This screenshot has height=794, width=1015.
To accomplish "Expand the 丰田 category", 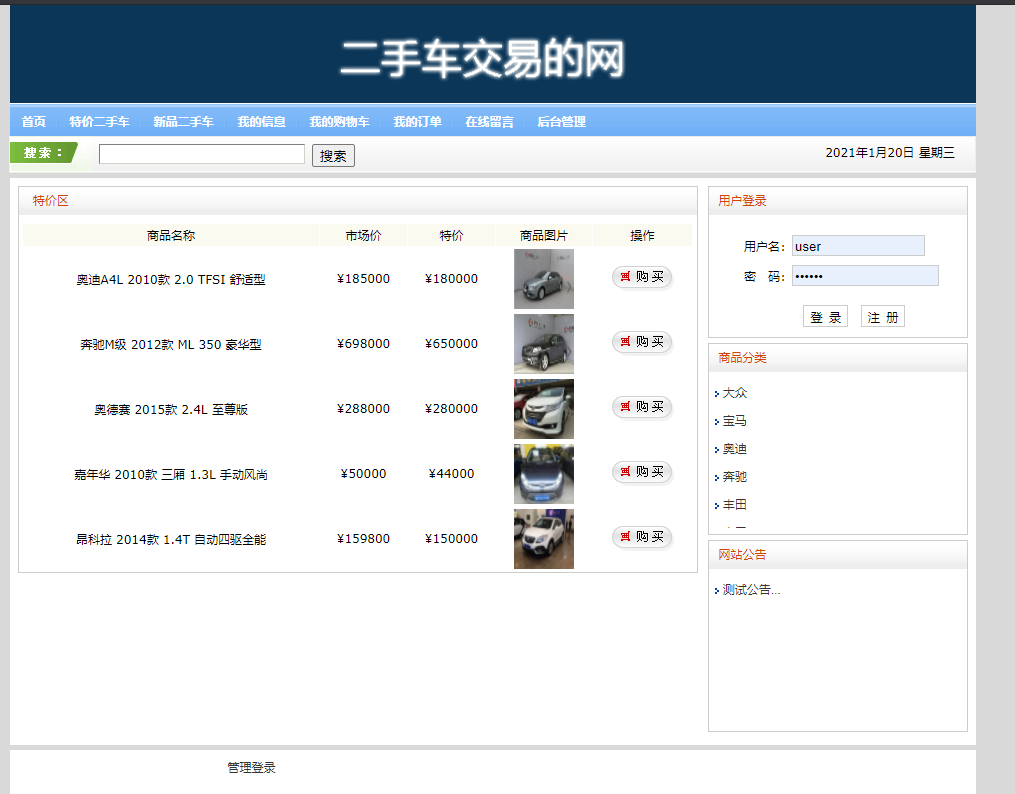I will click(732, 505).
